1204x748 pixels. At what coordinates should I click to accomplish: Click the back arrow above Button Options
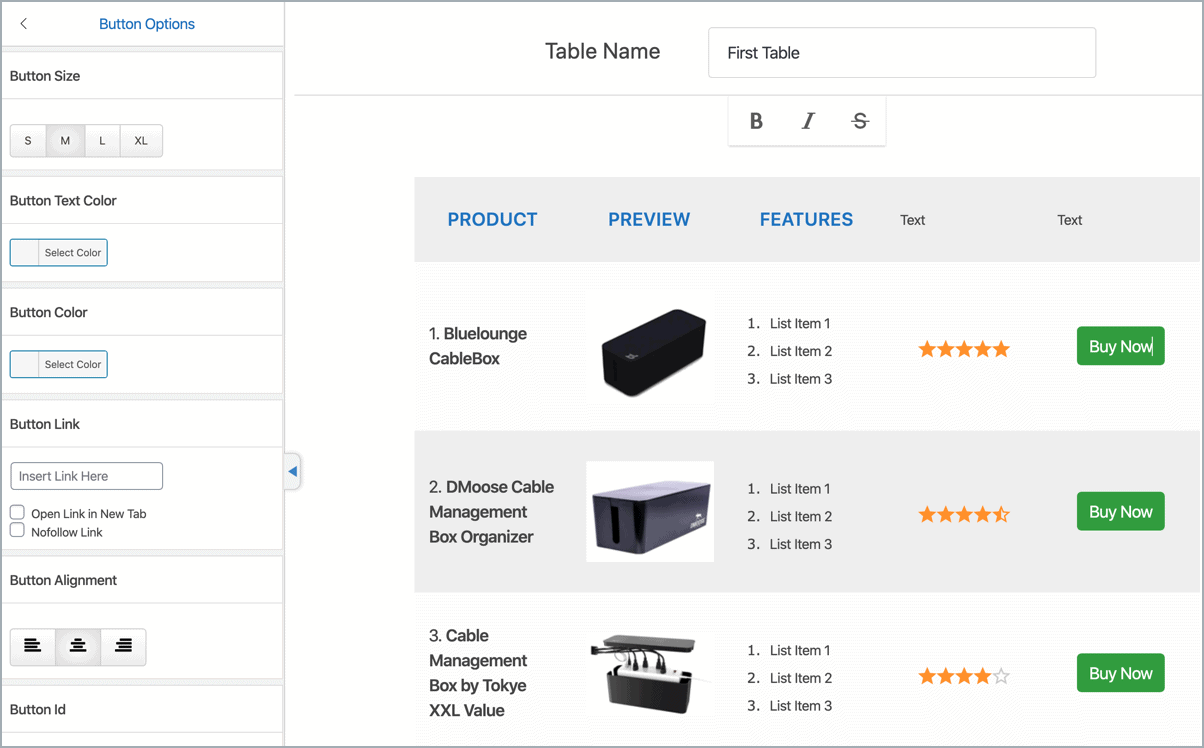[22, 23]
